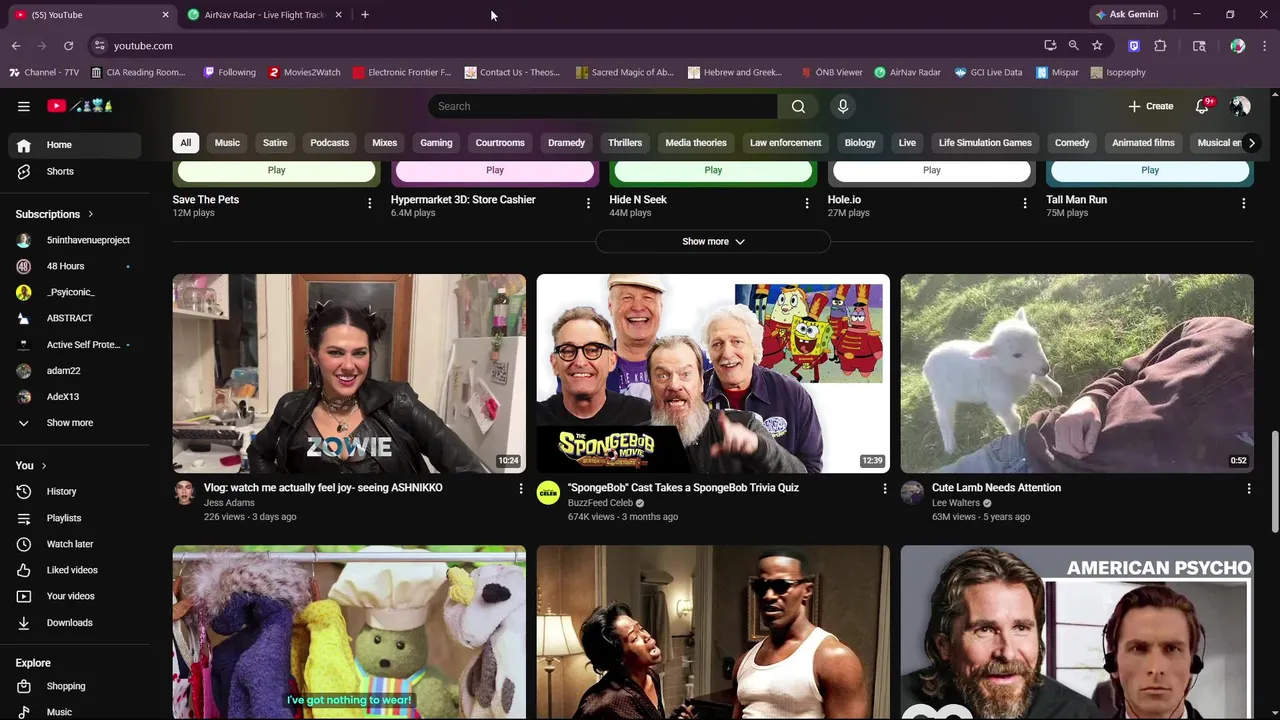Click Ask Gemini button
The height and width of the screenshot is (720, 1280).
click(x=1127, y=15)
